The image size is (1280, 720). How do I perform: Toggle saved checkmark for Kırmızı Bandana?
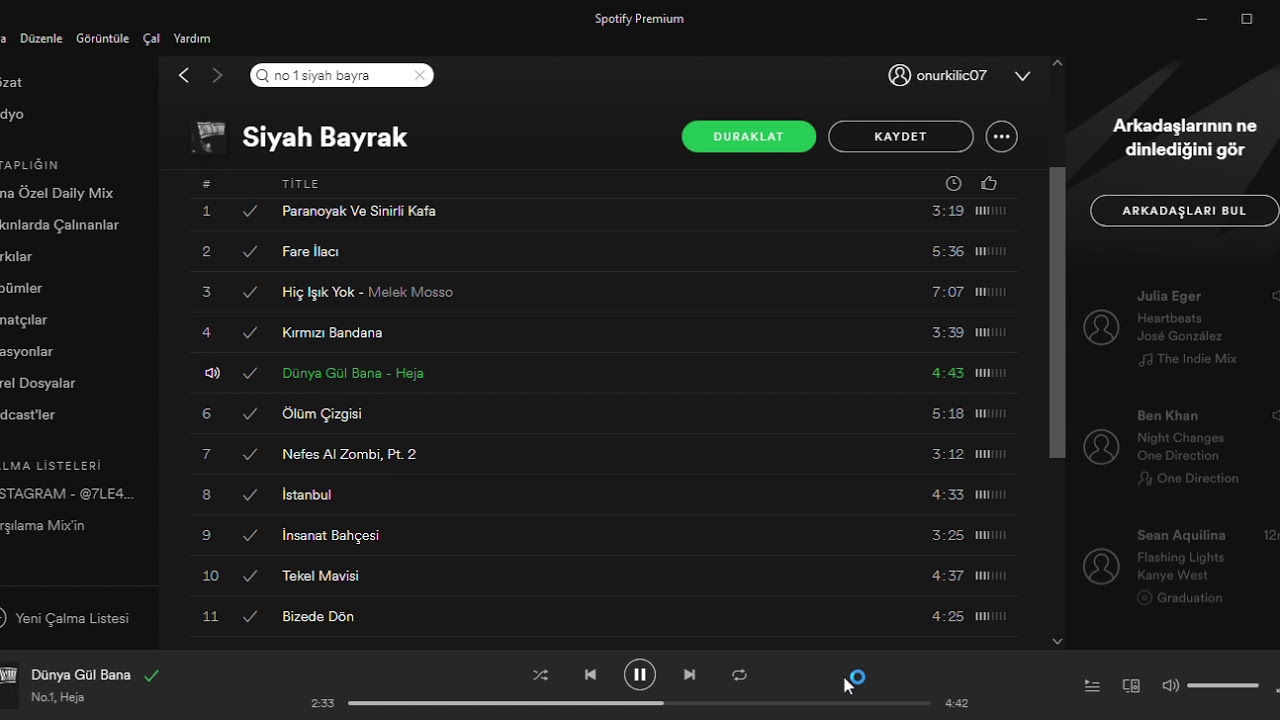click(x=250, y=332)
